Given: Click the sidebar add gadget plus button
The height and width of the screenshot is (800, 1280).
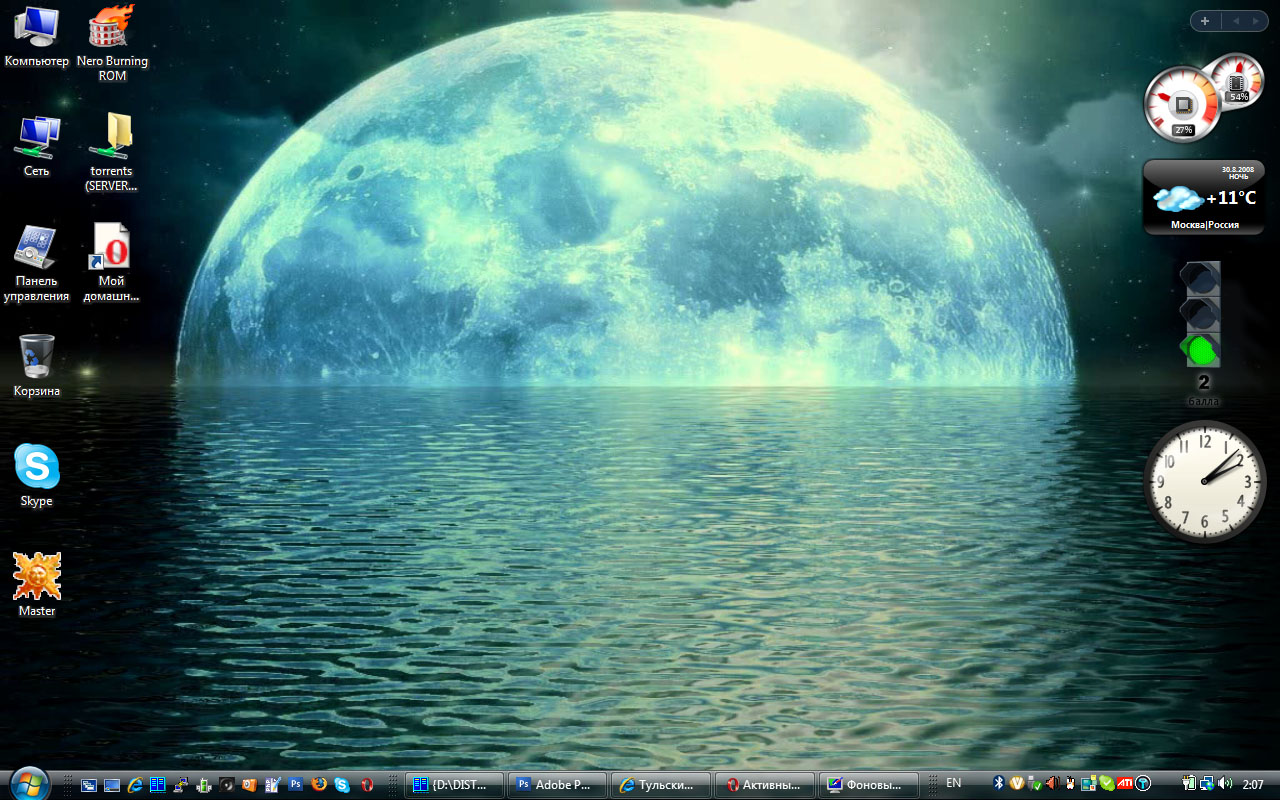Looking at the screenshot, I should (1205, 21).
